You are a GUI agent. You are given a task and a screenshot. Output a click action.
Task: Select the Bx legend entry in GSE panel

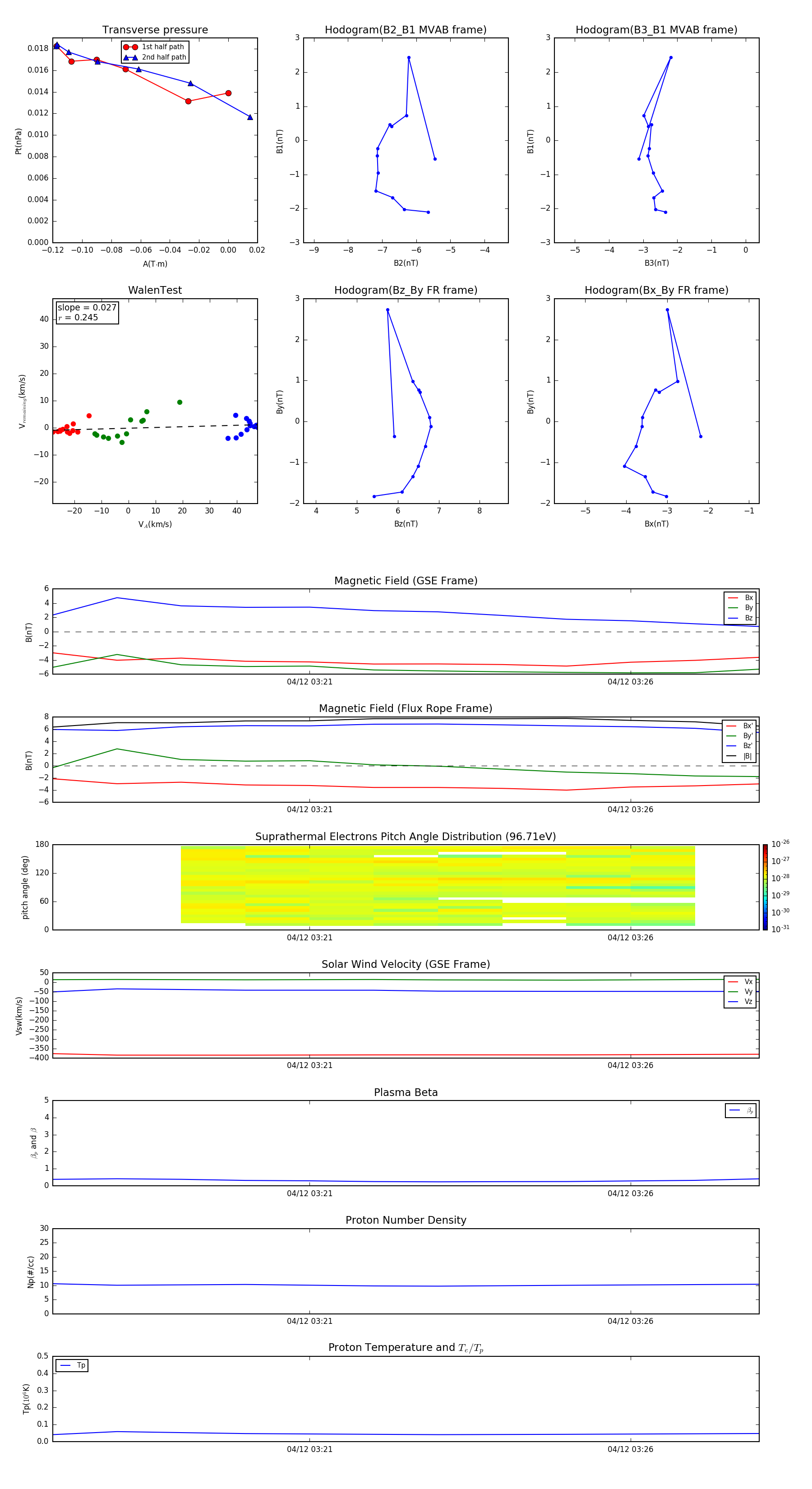[740, 598]
